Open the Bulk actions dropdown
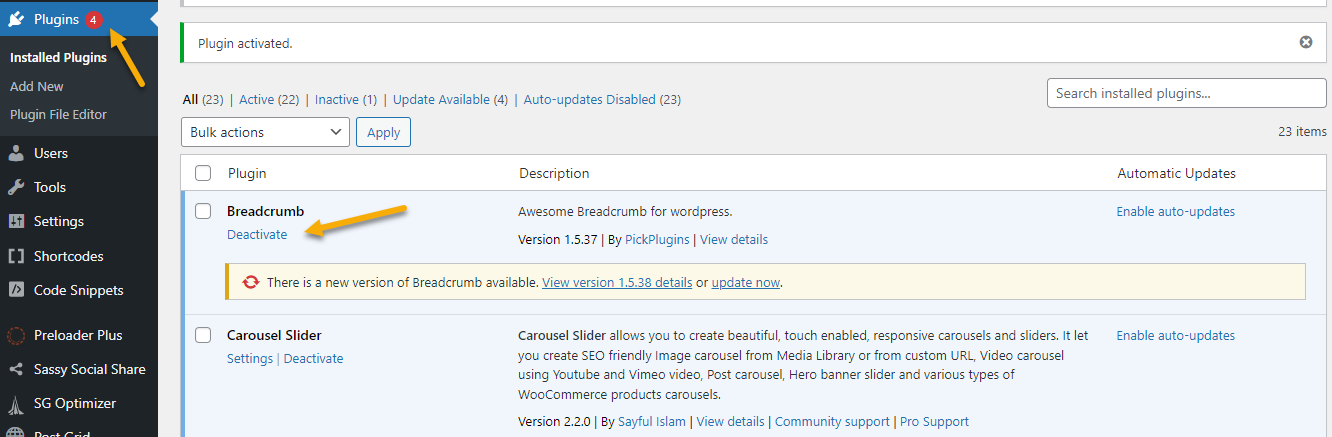This screenshot has height=437, width=1332. (x=266, y=132)
